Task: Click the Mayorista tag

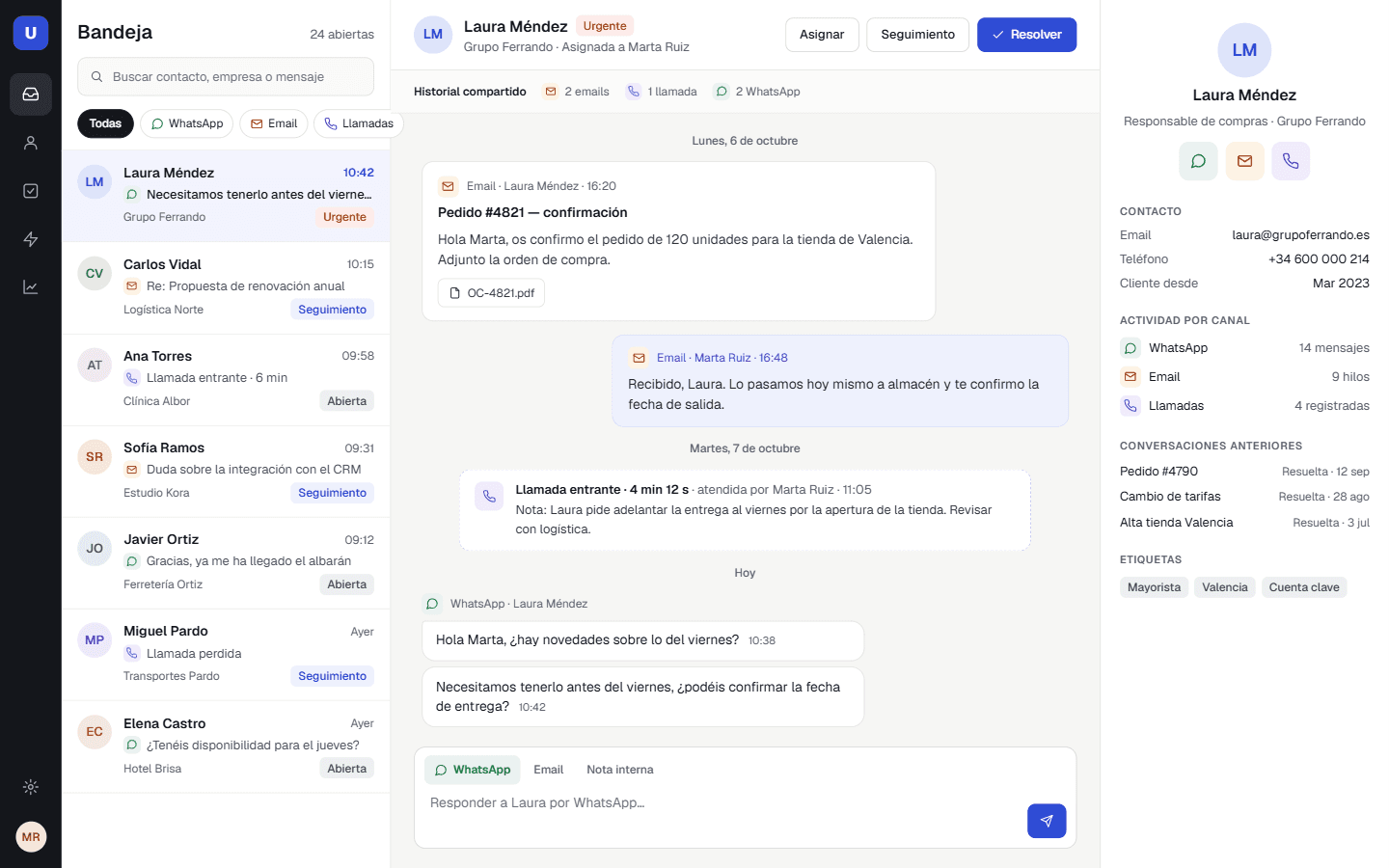Action: [1154, 587]
